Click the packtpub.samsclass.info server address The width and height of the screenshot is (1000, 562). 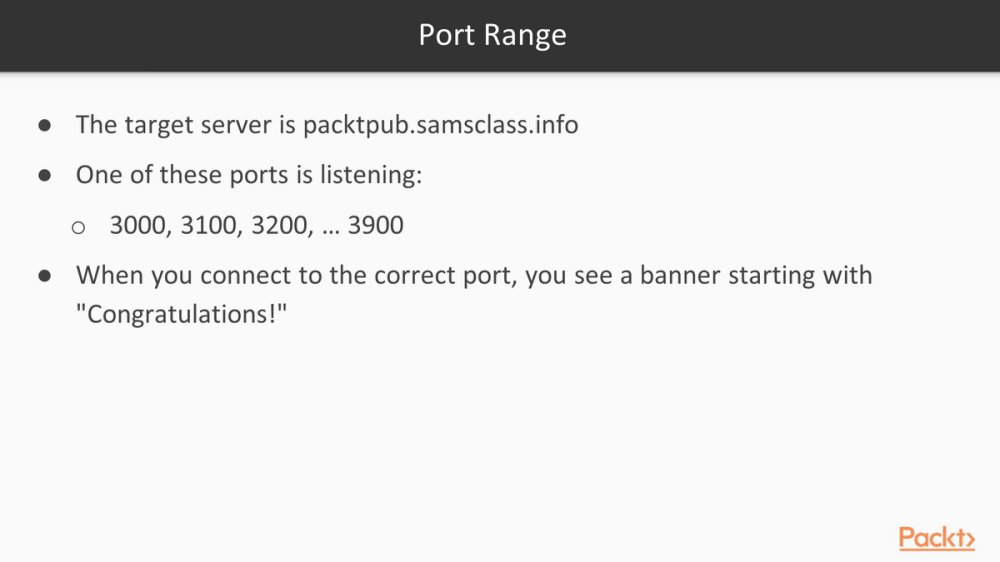[440, 125]
